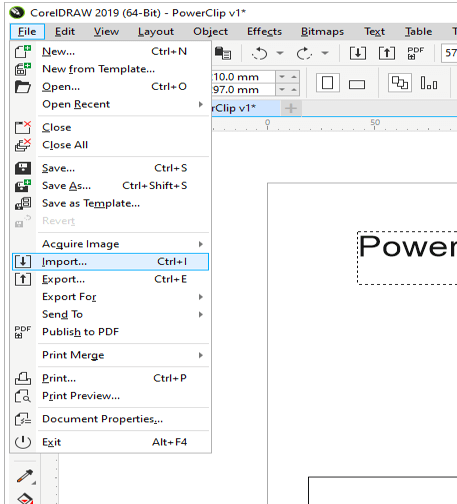Viewport: 457px width, 504px height.
Task: Set landscape page orientation
Action: pos(357,84)
